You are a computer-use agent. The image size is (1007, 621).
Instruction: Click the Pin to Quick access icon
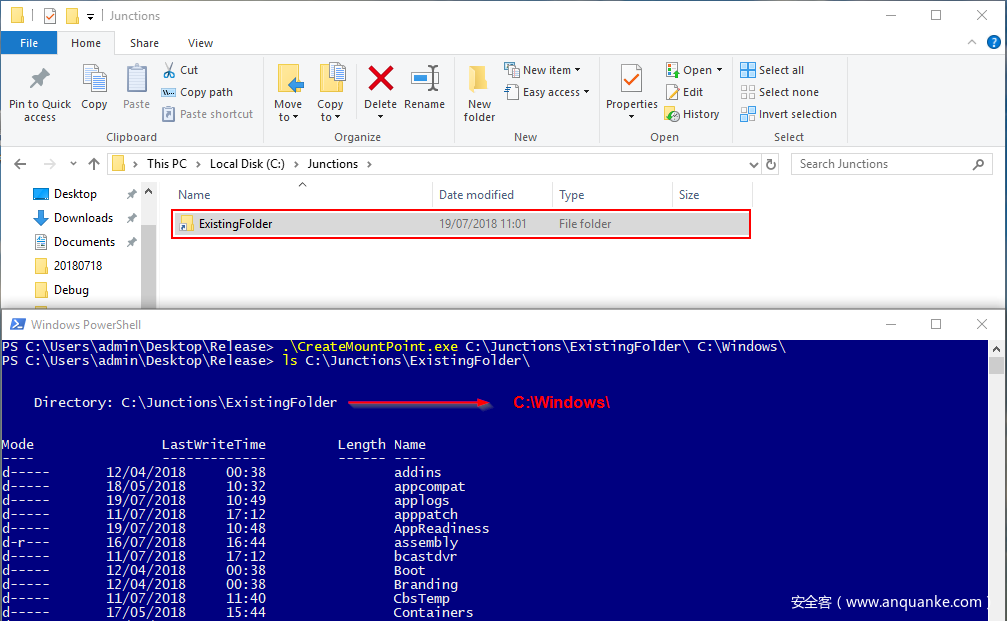tap(40, 80)
